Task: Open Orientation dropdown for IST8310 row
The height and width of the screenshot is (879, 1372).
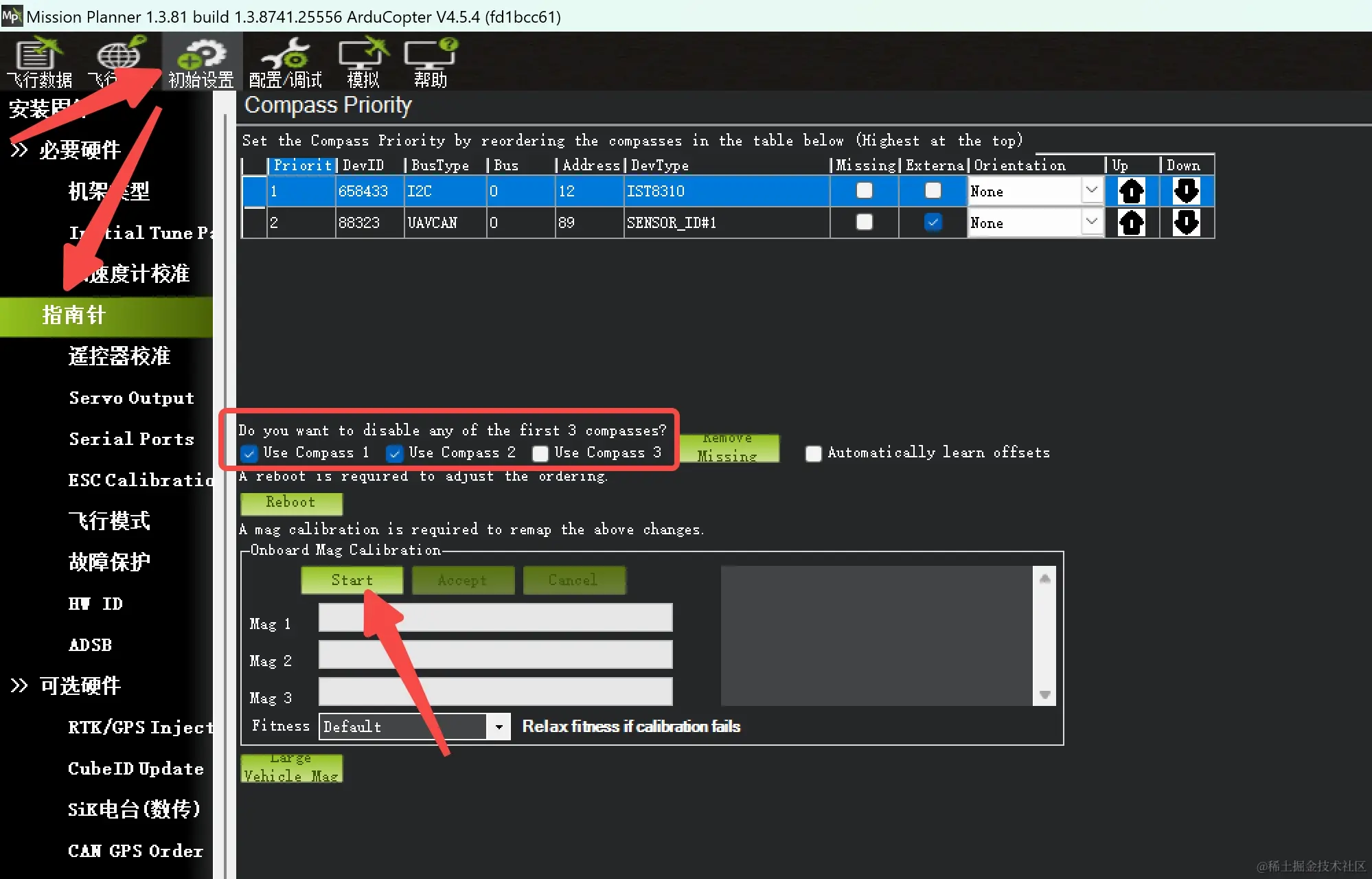Action: (x=1091, y=190)
